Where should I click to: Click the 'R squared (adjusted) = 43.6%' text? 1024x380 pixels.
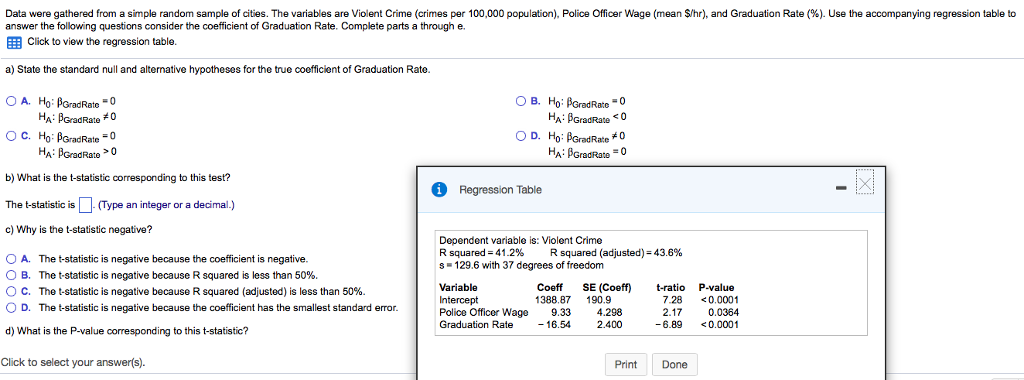[616, 253]
